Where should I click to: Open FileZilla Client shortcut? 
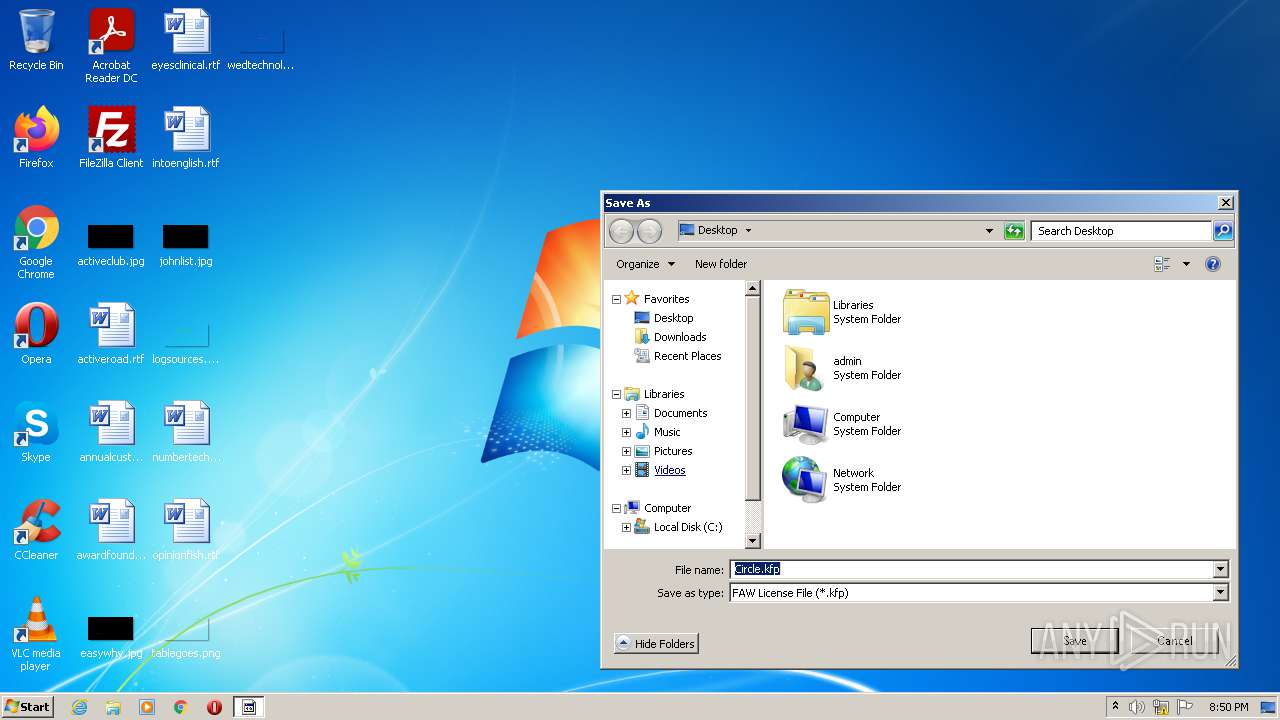click(x=111, y=138)
